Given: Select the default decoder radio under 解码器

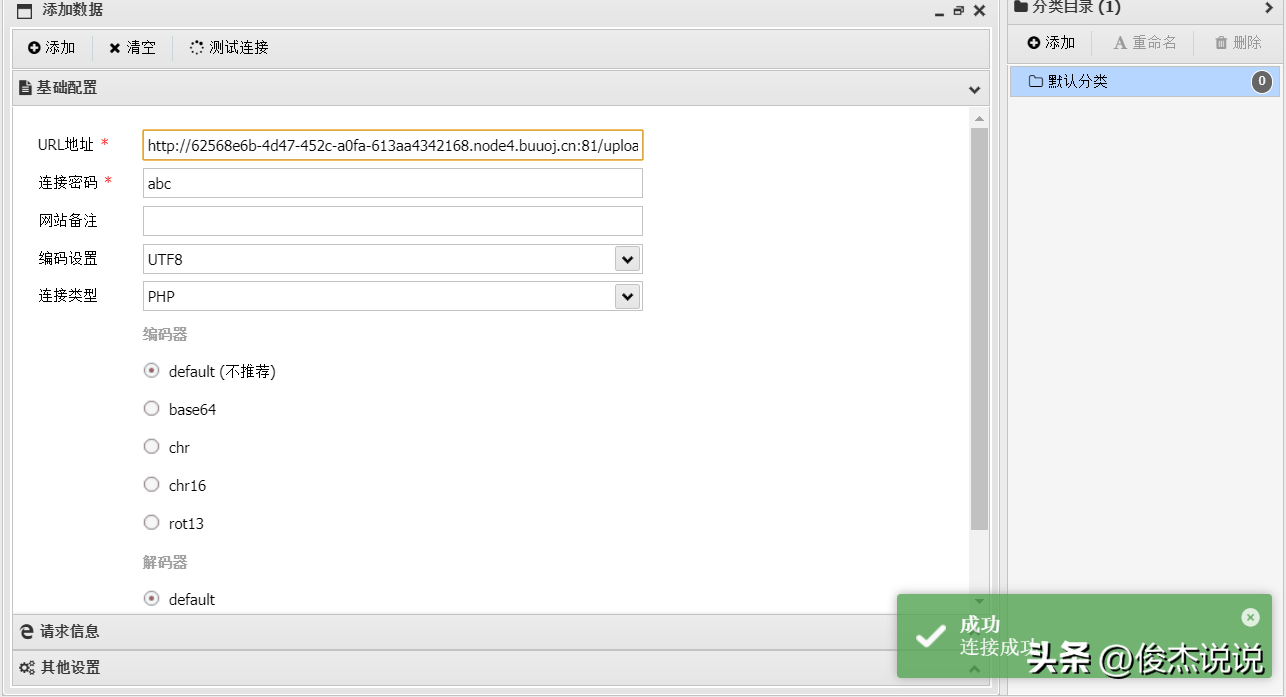Looking at the screenshot, I should click(x=151, y=598).
